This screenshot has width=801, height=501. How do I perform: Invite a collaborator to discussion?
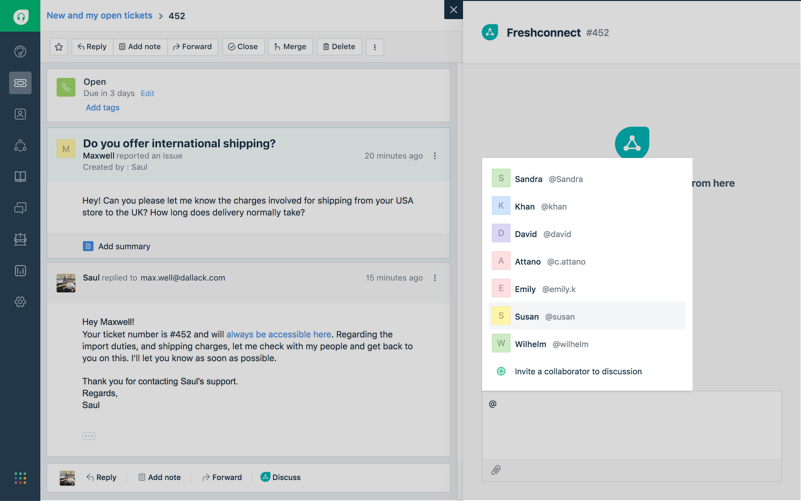(x=577, y=372)
